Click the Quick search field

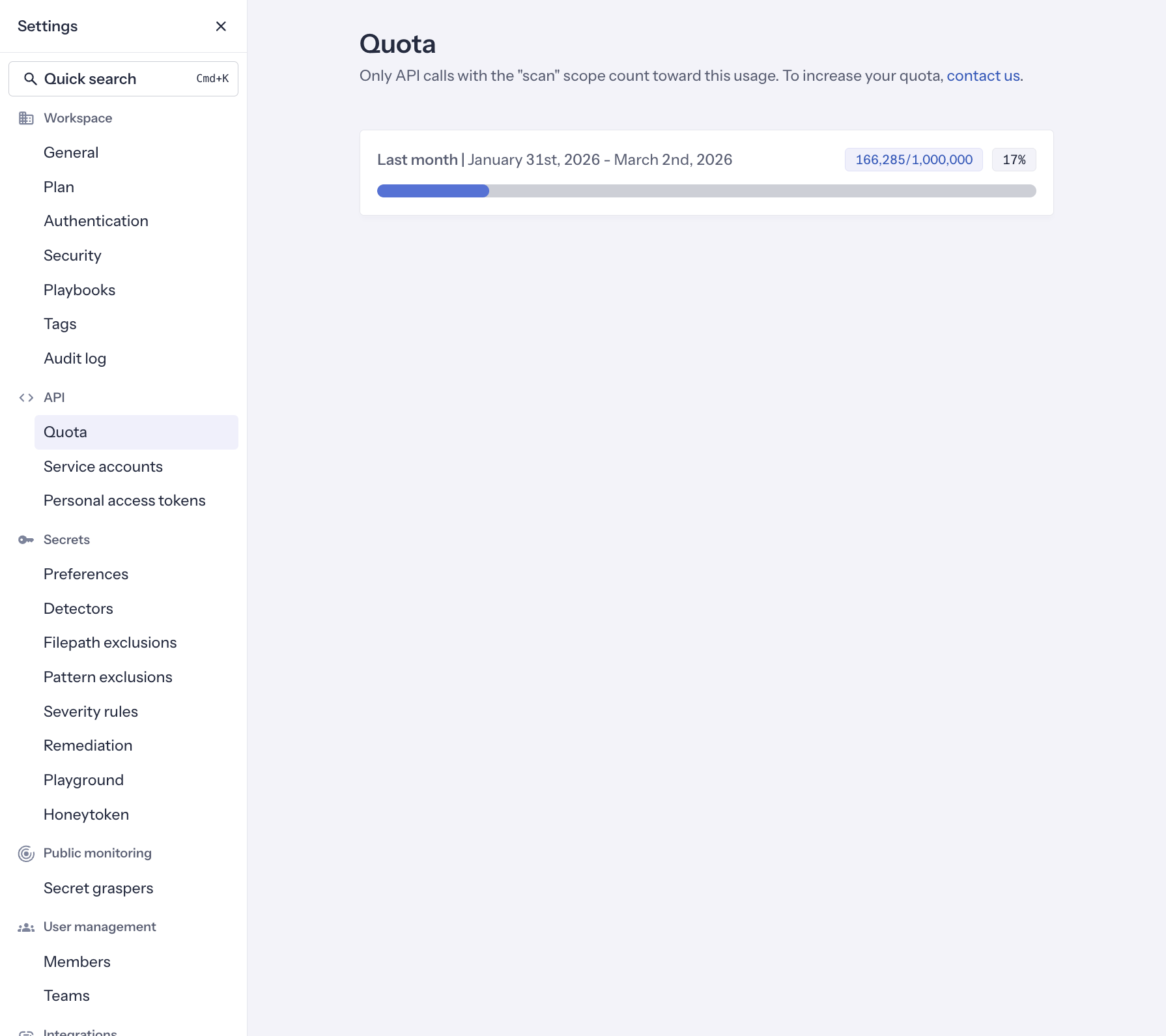(x=123, y=78)
